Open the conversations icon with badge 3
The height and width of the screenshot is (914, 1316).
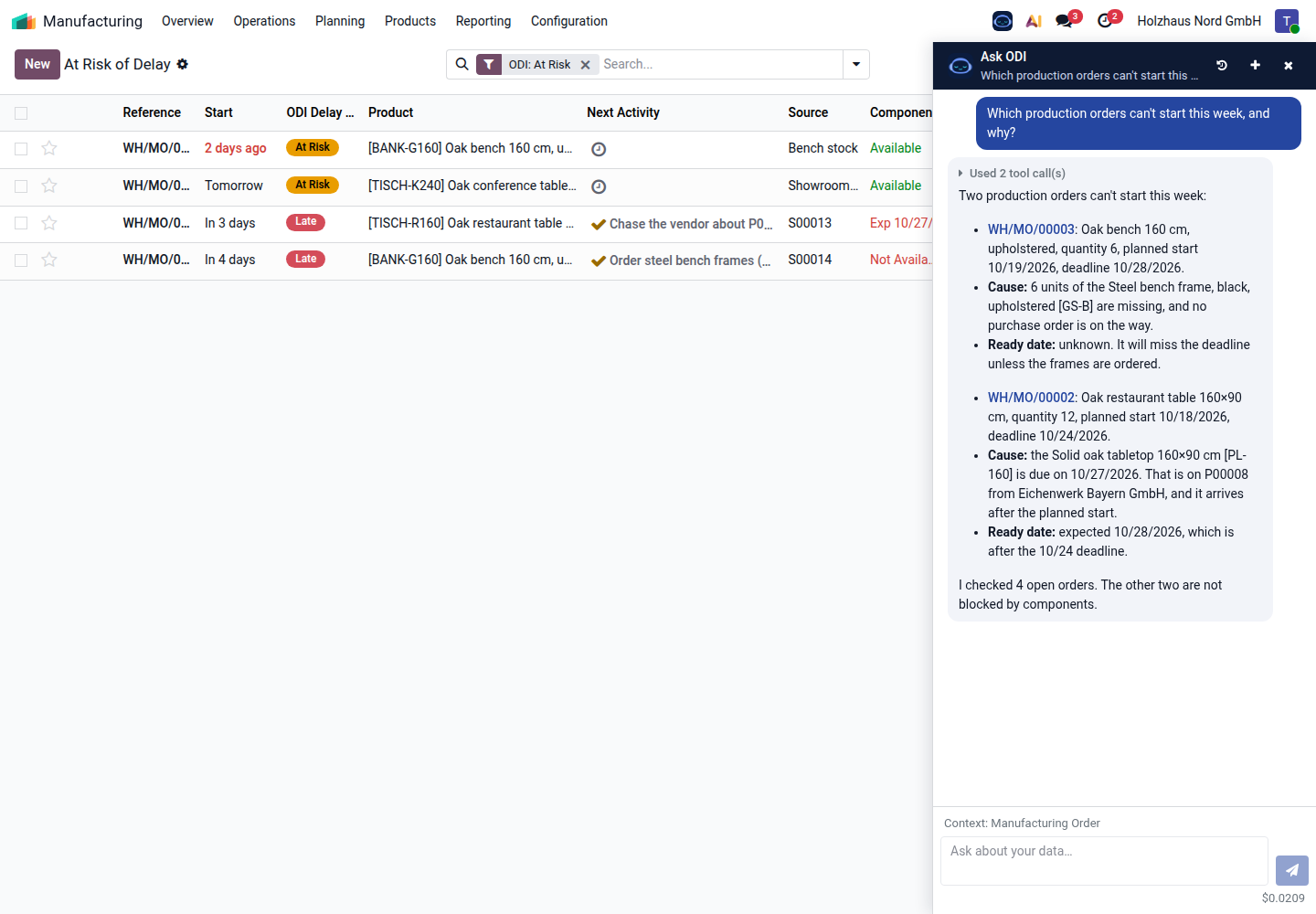[1066, 20]
